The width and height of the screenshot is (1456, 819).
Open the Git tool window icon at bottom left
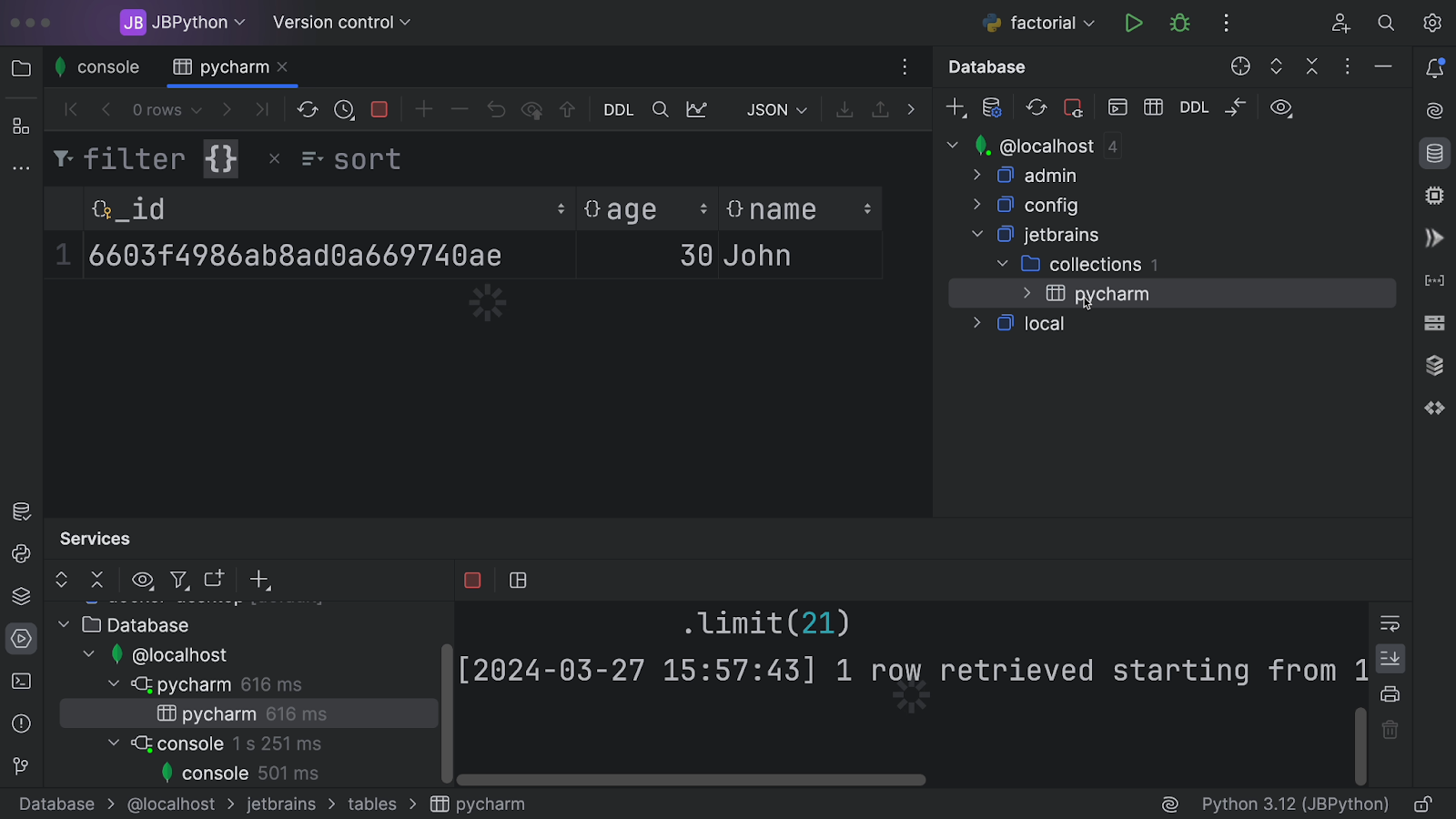click(21, 766)
